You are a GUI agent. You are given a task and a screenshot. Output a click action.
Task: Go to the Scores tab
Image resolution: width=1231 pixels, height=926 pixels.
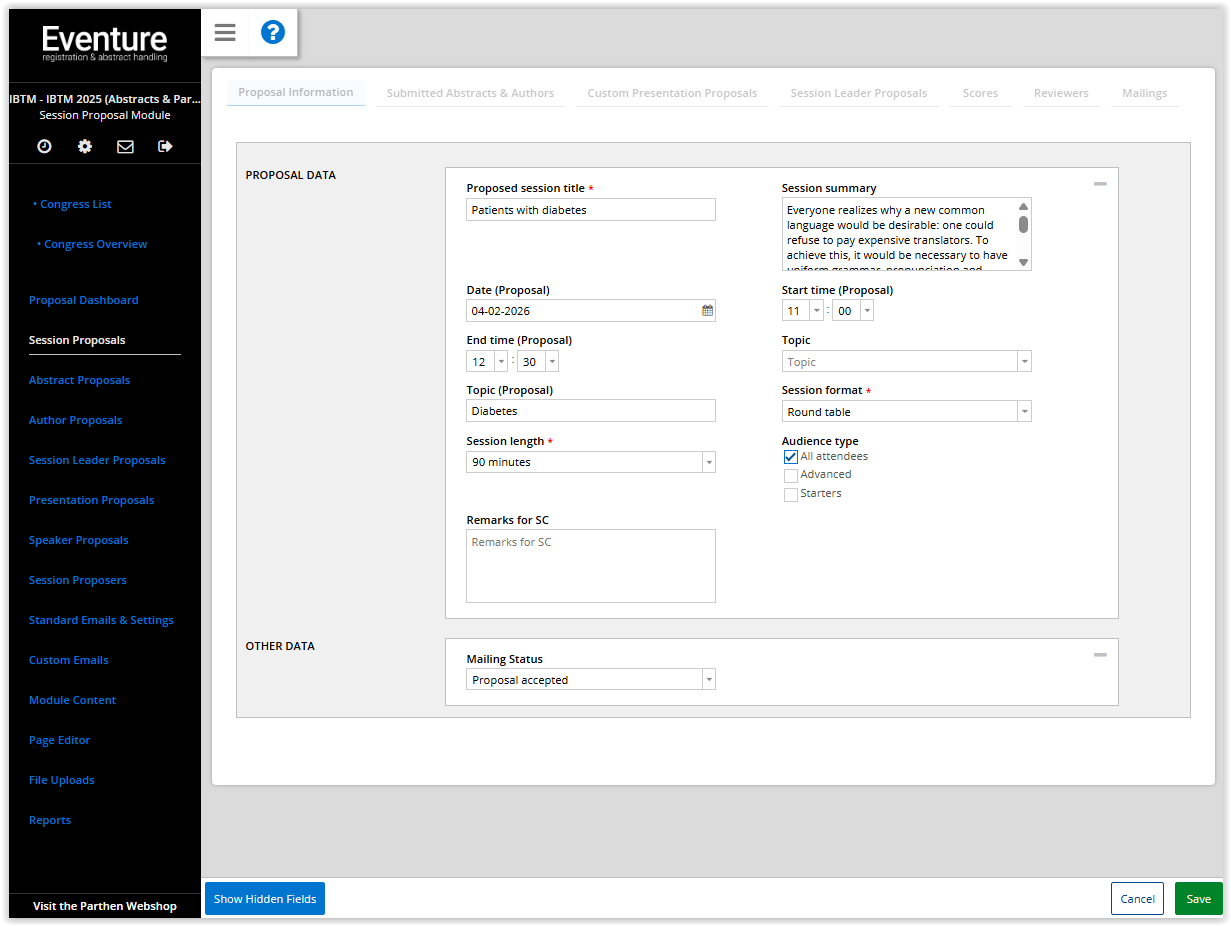980,93
